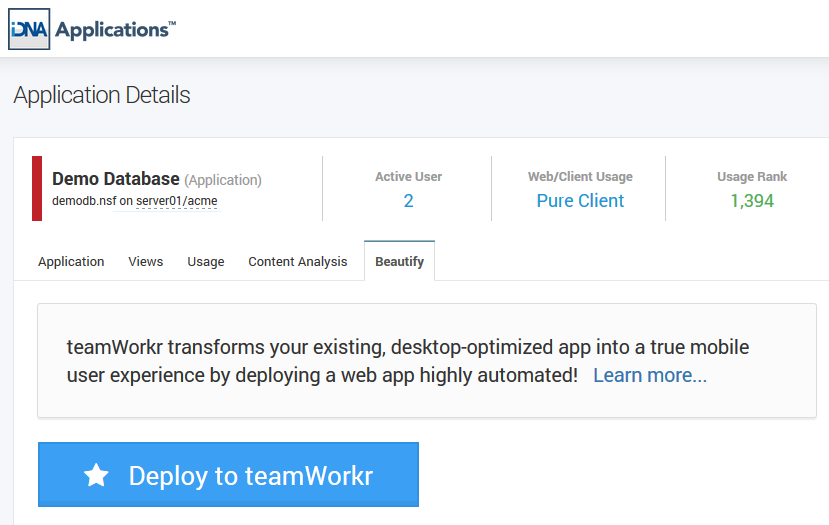Click the Active User label

[408, 177]
